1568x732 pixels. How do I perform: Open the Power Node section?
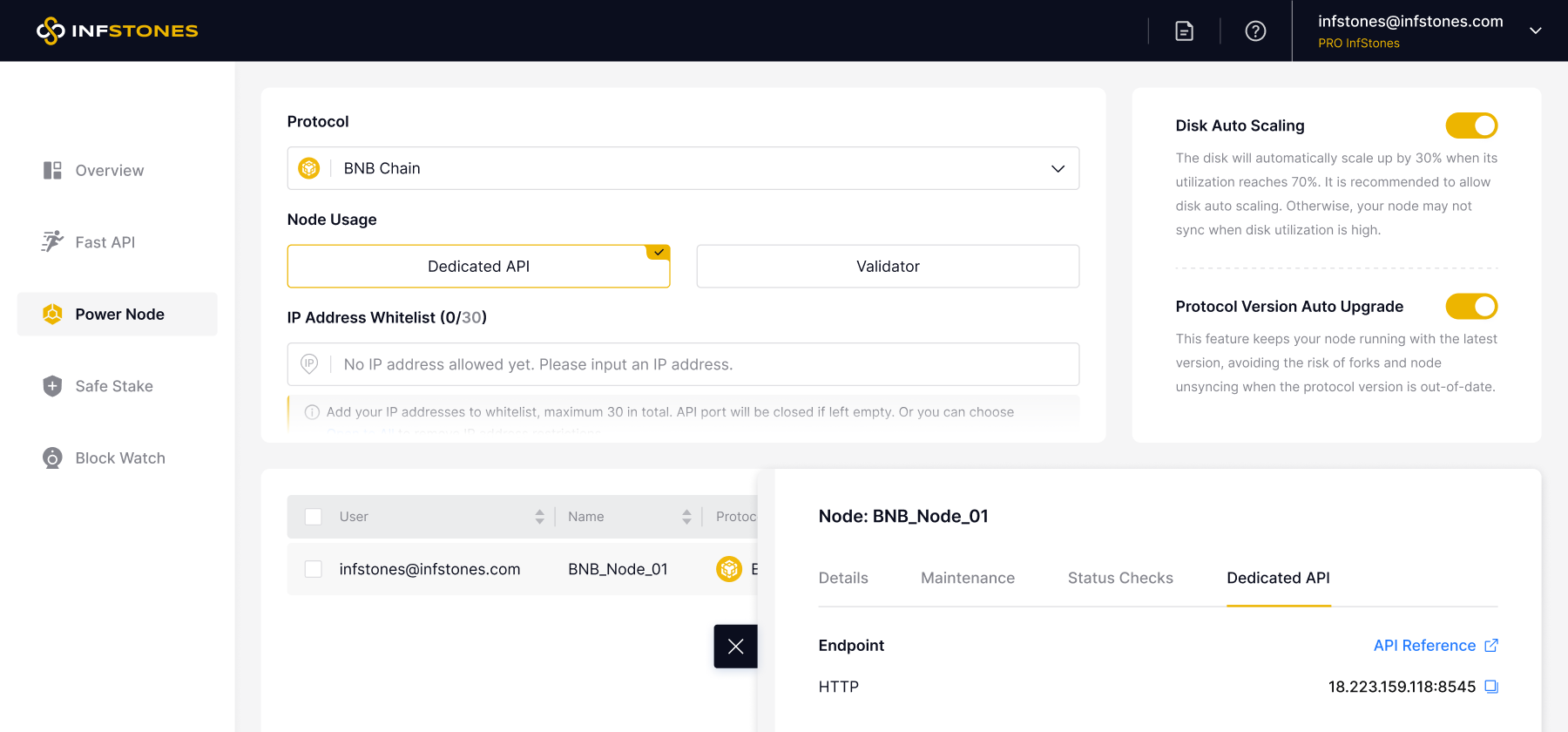click(x=118, y=314)
